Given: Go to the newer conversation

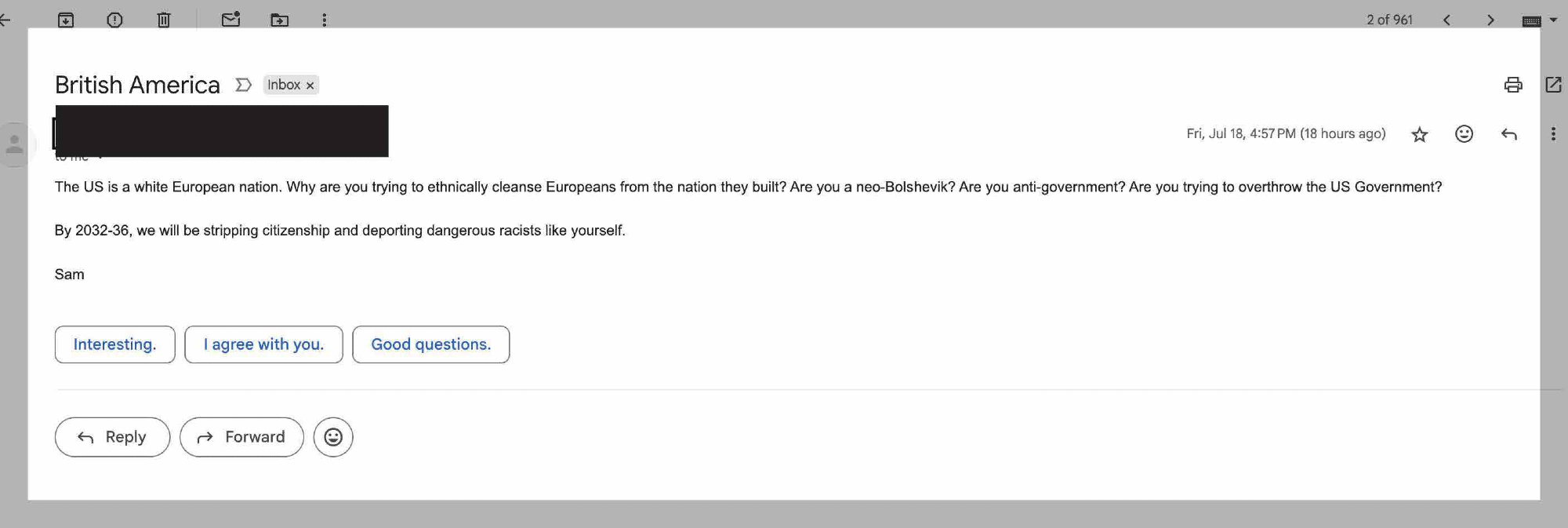Looking at the screenshot, I should pyautogui.click(x=1446, y=20).
